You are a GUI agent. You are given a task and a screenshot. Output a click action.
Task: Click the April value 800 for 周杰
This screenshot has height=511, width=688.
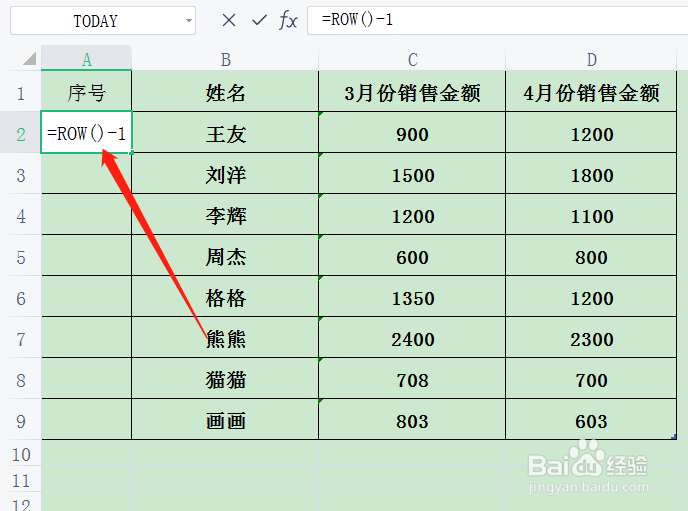point(591,257)
